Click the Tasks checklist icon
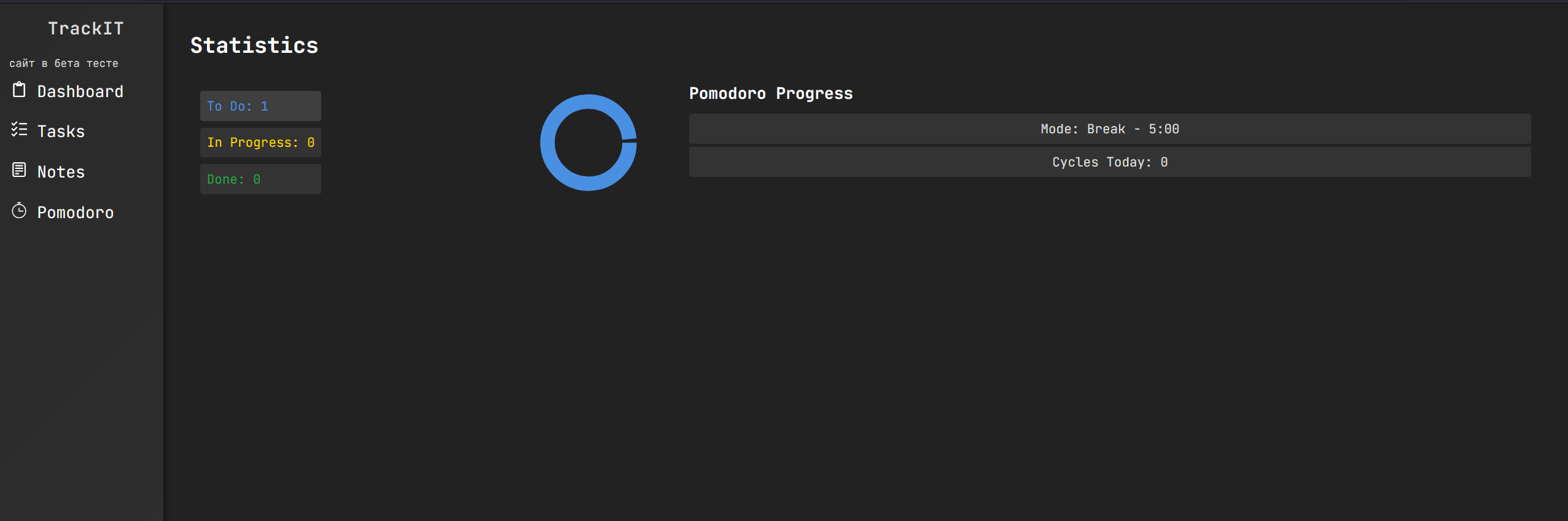The width and height of the screenshot is (1568, 521). [19, 130]
